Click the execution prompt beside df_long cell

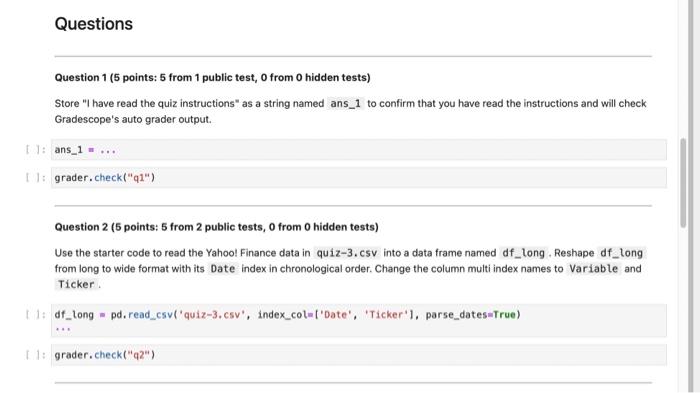36,315
